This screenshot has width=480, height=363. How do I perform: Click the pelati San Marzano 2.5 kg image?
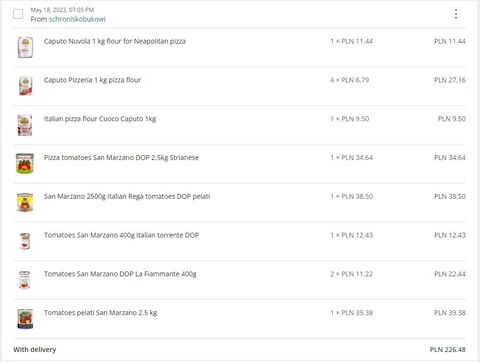click(25, 319)
